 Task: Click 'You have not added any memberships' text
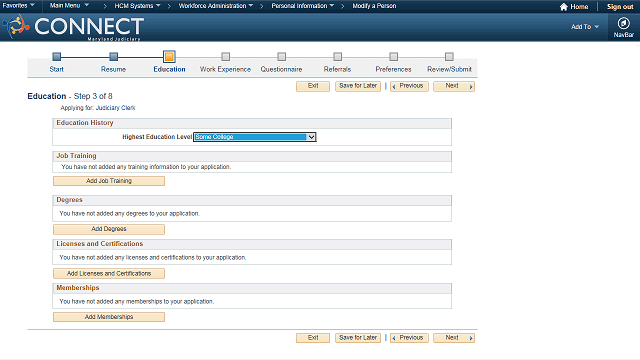pos(137,302)
